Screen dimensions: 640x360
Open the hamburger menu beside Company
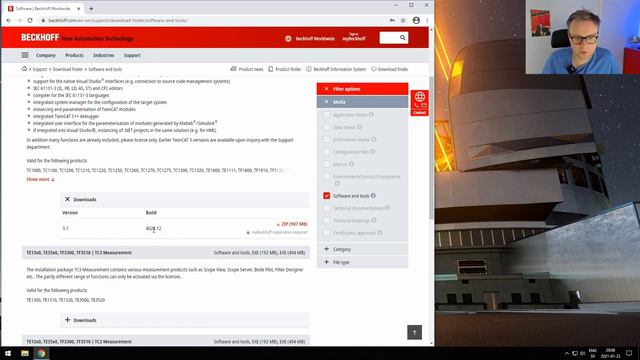click(25, 55)
